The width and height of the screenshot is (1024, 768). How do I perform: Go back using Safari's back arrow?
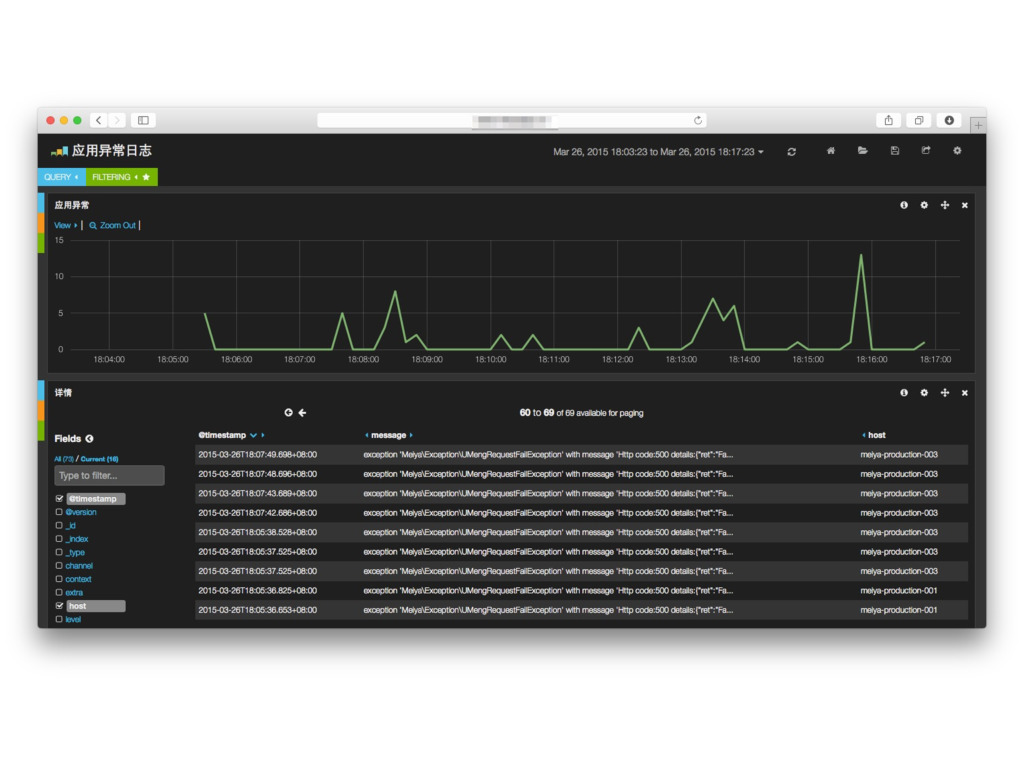click(99, 120)
